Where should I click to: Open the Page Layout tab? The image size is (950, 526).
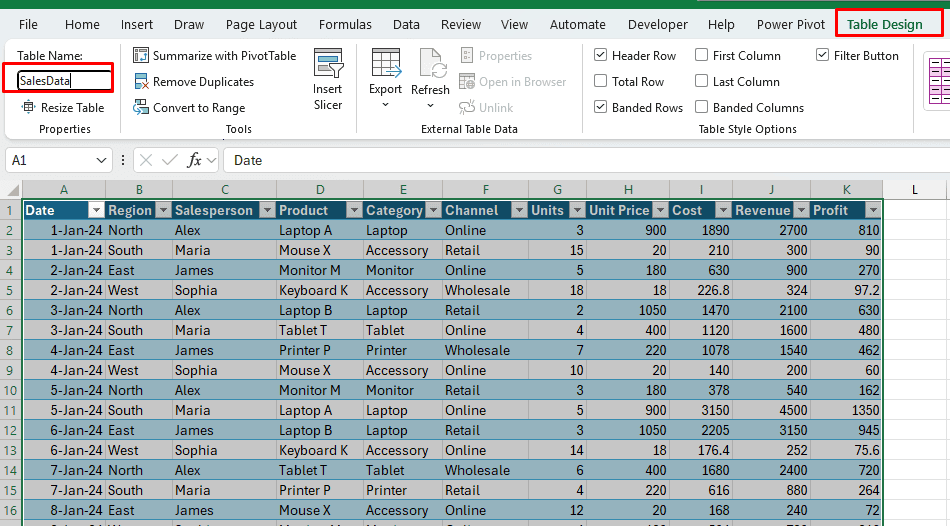[261, 24]
